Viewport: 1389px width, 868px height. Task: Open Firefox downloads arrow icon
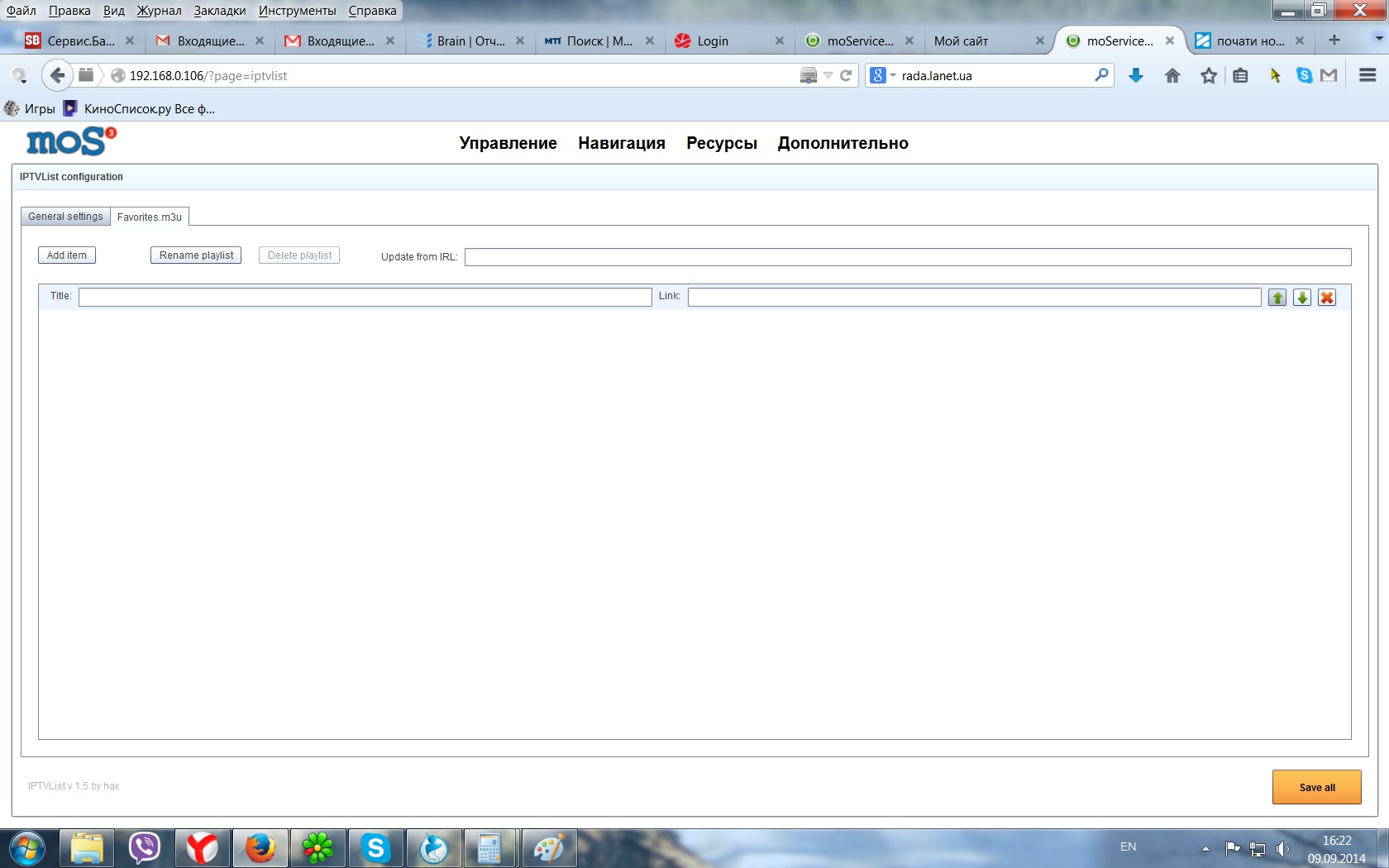[x=1136, y=76]
